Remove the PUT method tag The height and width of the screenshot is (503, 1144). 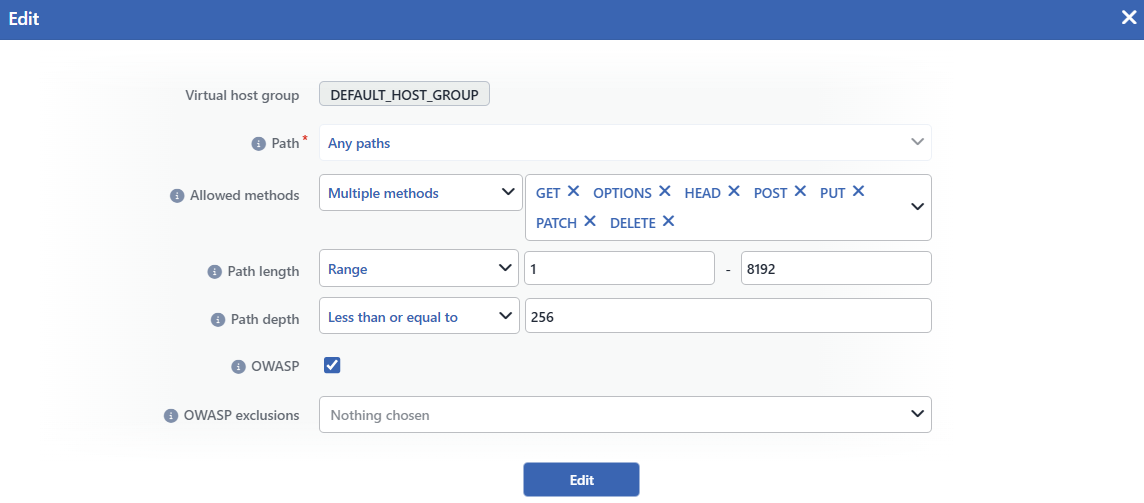pos(859,191)
